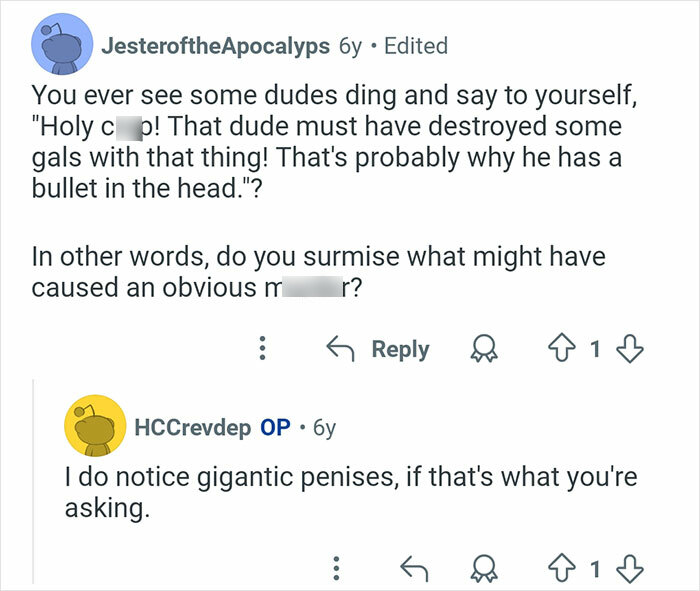Click the OP badge next to HCCrevdep
This screenshot has width=700, height=591.
(x=275, y=428)
